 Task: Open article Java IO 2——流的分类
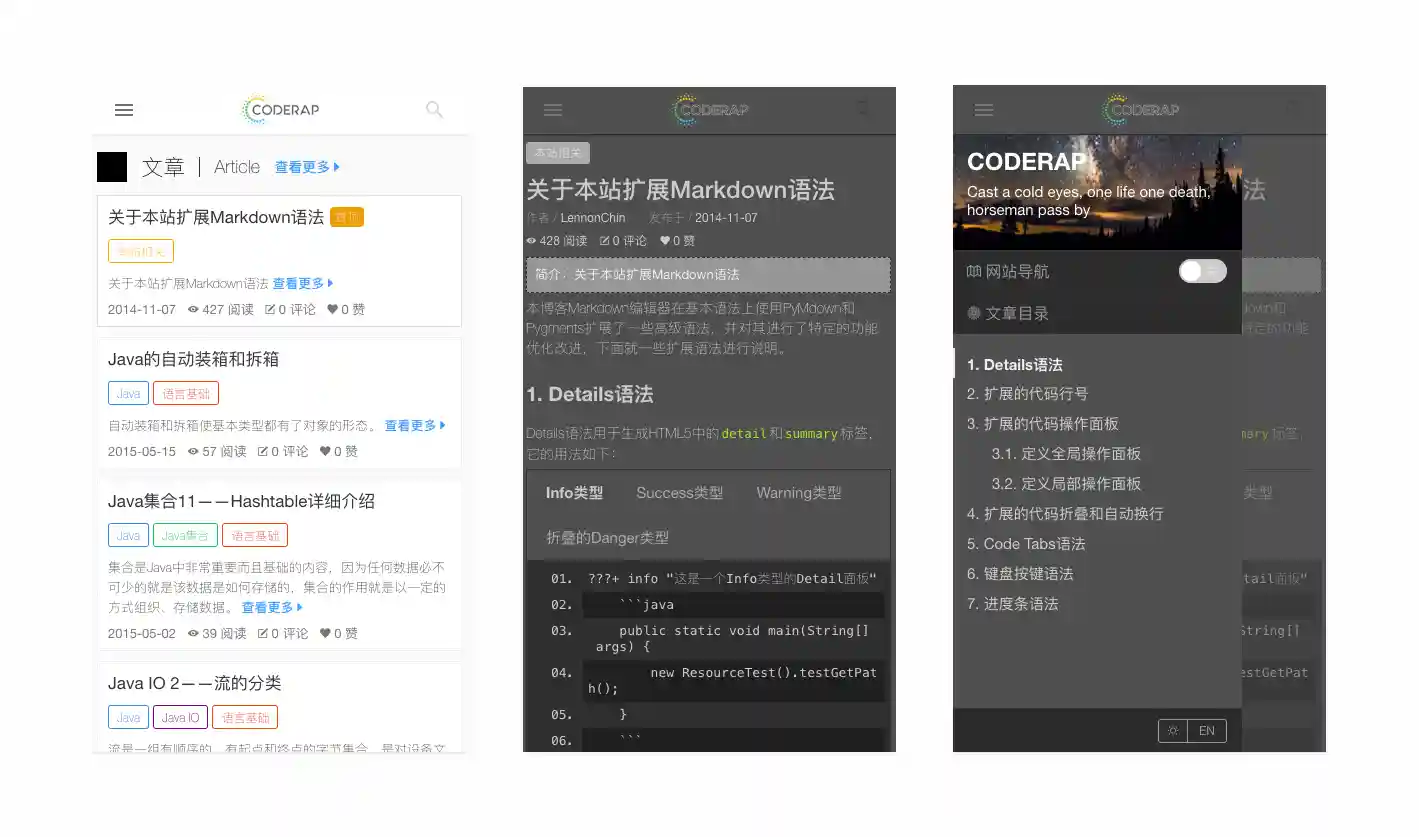195,683
